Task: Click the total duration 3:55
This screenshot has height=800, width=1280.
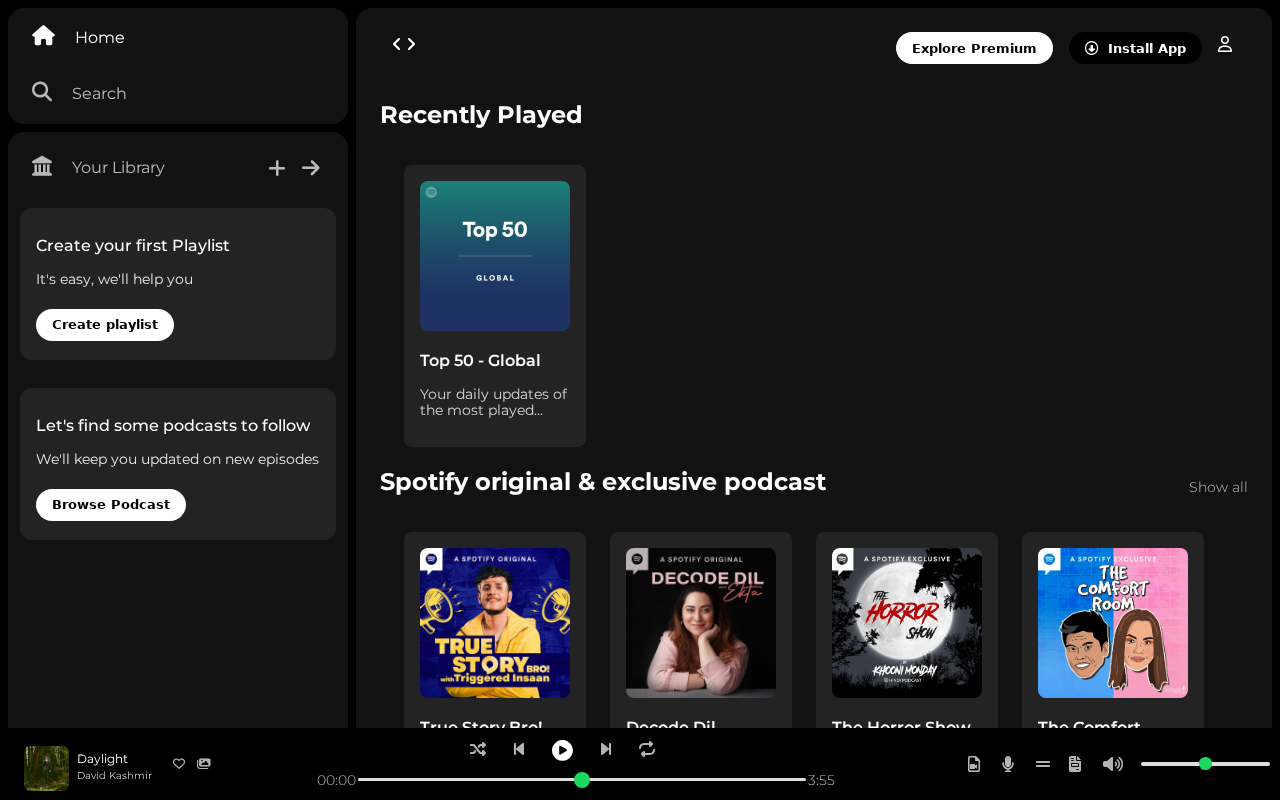Action: click(821, 780)
